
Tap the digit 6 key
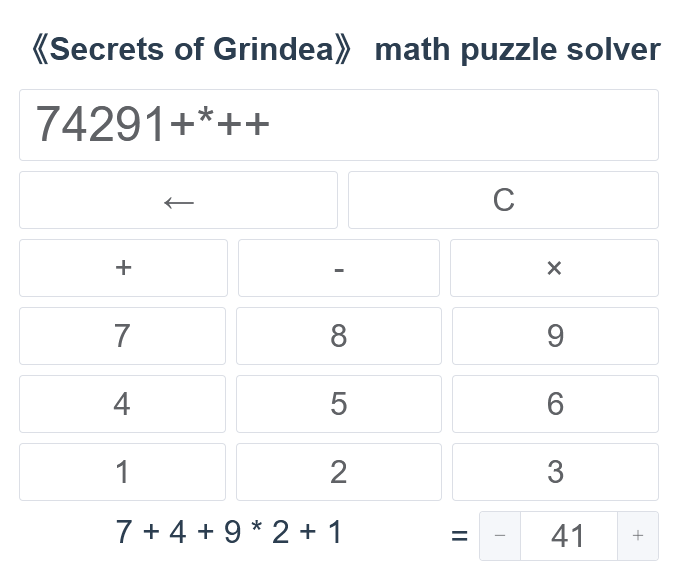[x=555, y=404]
